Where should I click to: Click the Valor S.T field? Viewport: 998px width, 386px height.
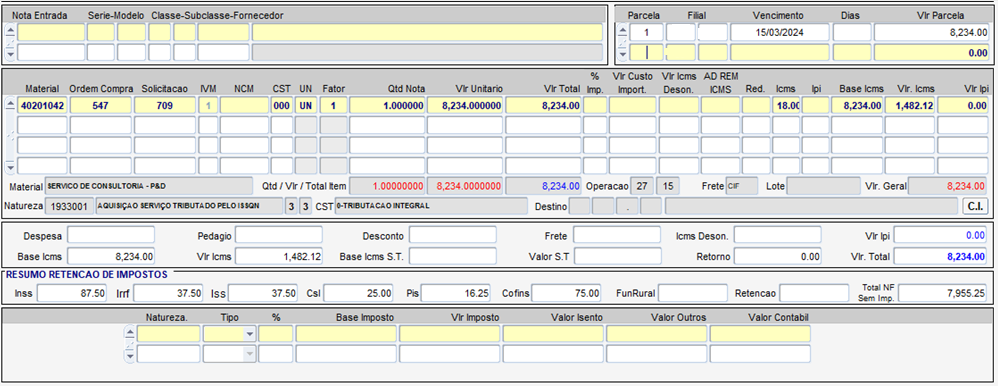[x=617, y=256]
